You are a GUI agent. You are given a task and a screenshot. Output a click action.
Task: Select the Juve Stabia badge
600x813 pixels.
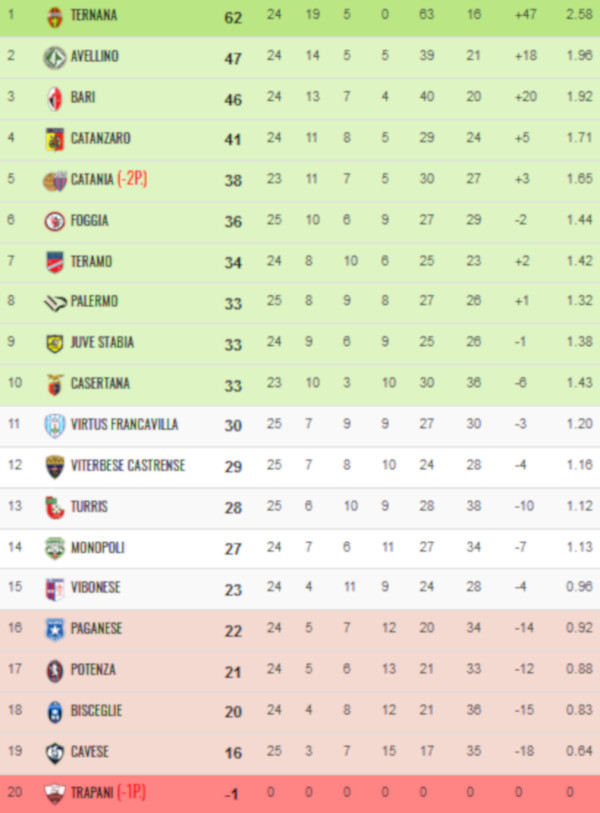click(54, 343)
